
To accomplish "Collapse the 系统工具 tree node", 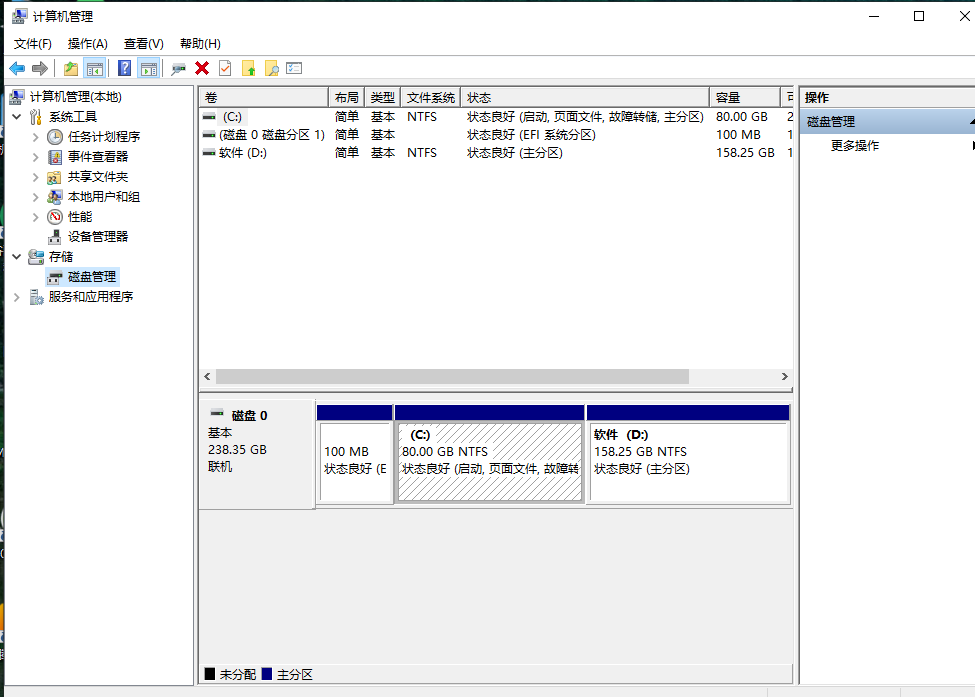I will (x=17, y=117).
